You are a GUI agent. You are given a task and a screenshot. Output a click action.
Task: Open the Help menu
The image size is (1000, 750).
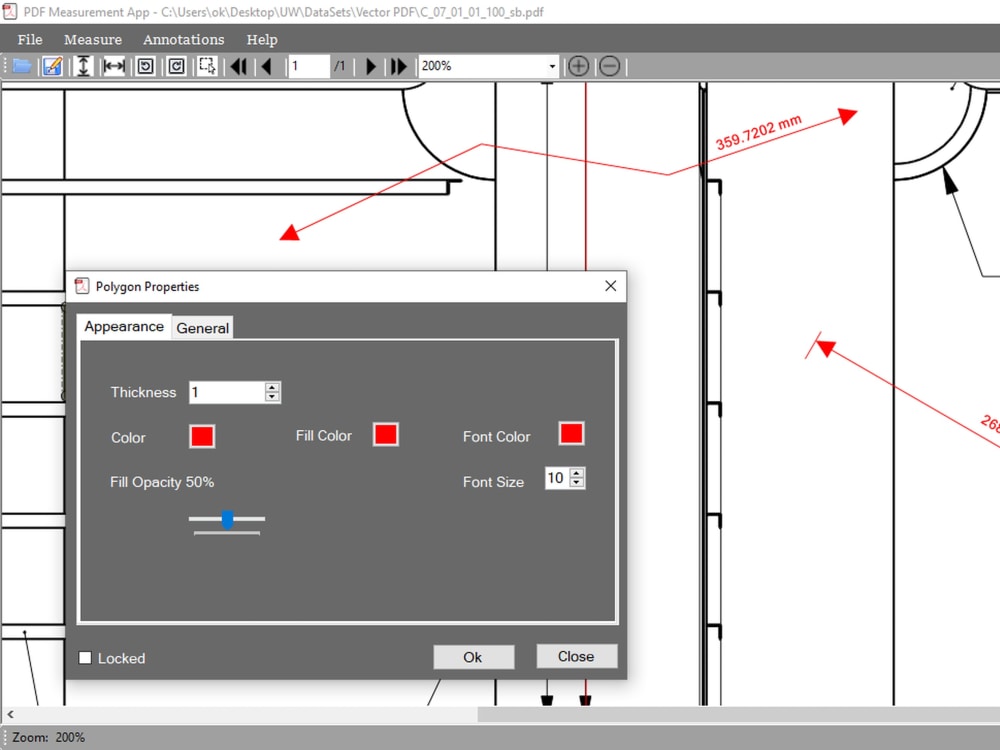coord(261,40)
